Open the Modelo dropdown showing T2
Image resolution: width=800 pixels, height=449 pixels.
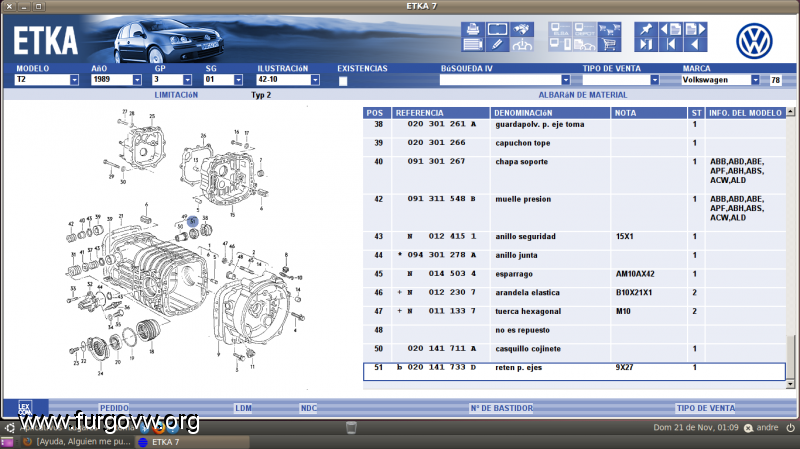[74, 80]
